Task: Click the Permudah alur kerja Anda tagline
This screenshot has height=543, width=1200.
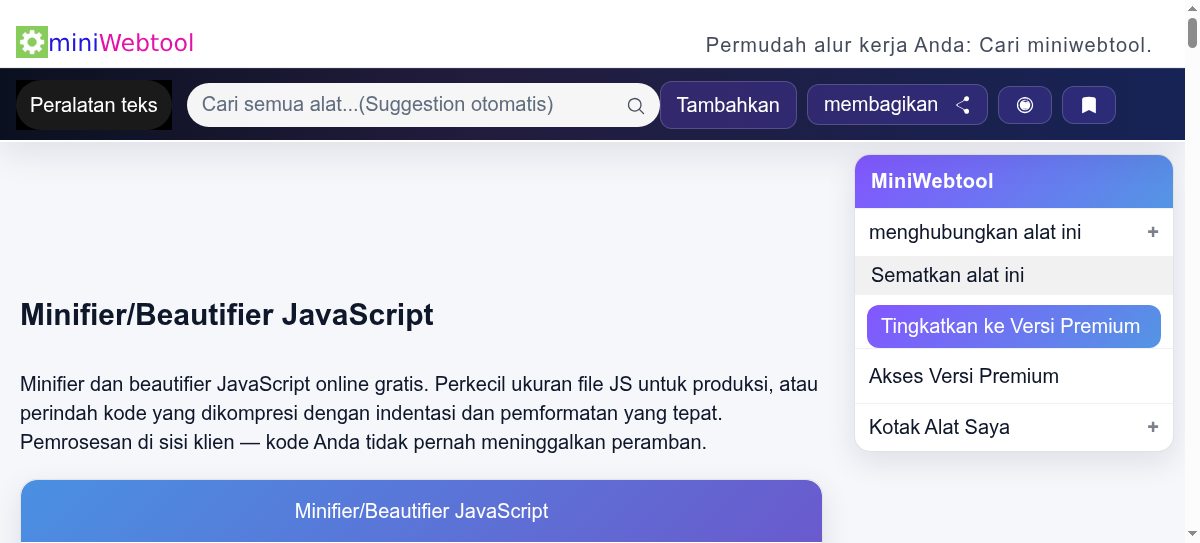Action: tap(929, 45)
